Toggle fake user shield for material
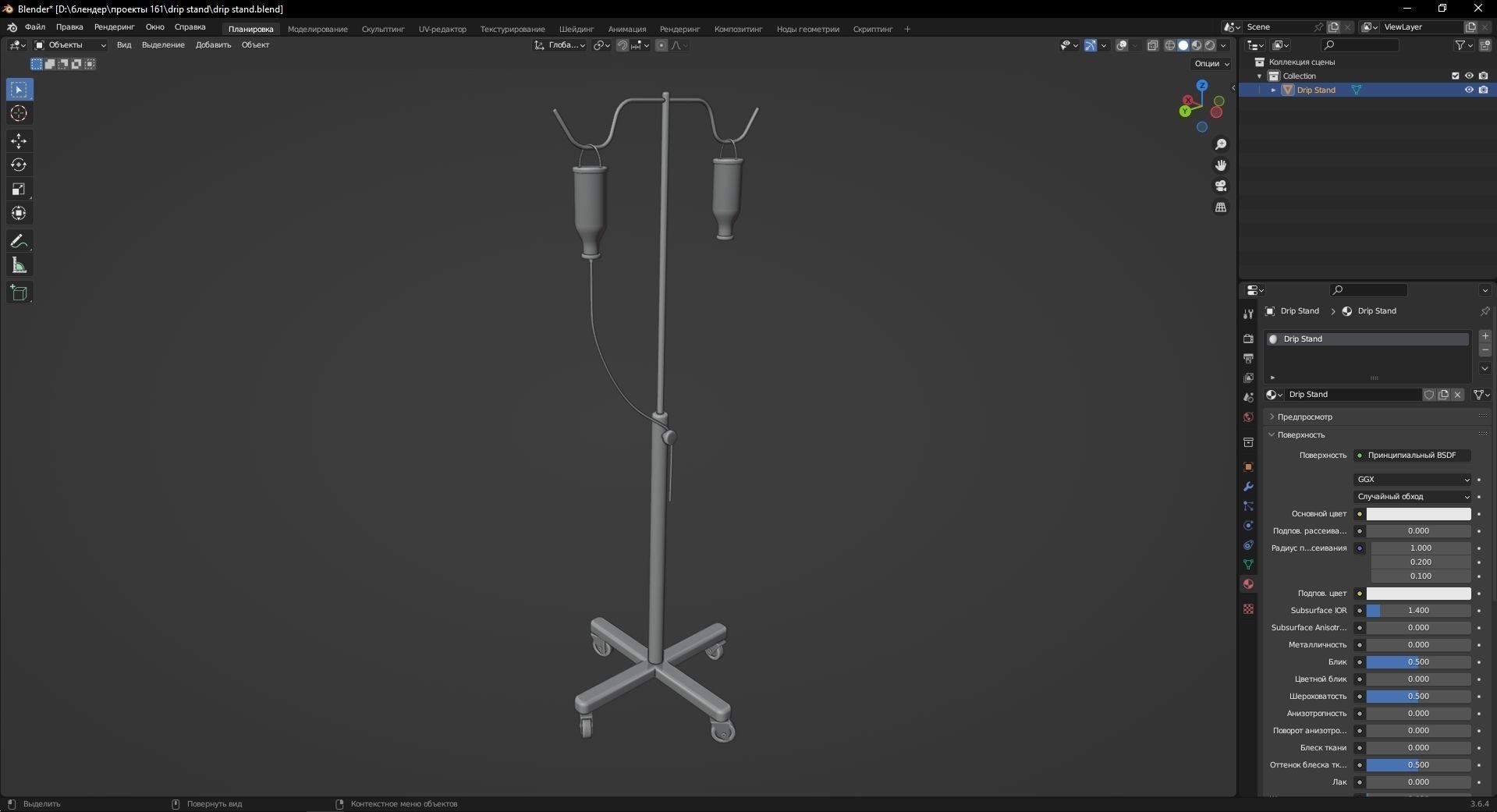The height and width of the screenshot is (812, 1497). pos(1429,395)
